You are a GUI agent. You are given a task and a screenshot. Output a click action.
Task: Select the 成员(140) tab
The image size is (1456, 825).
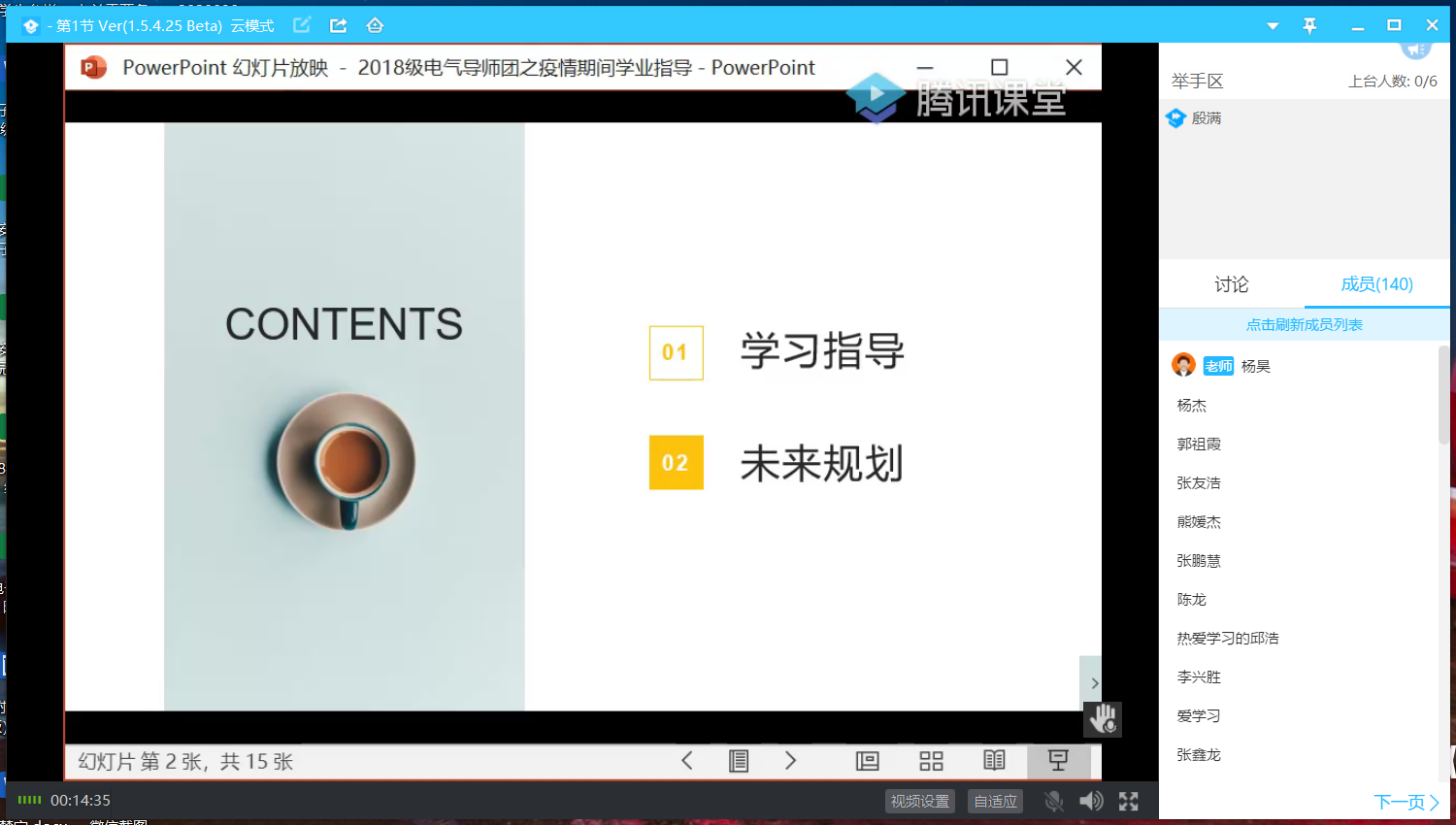tap(1376, 284)
